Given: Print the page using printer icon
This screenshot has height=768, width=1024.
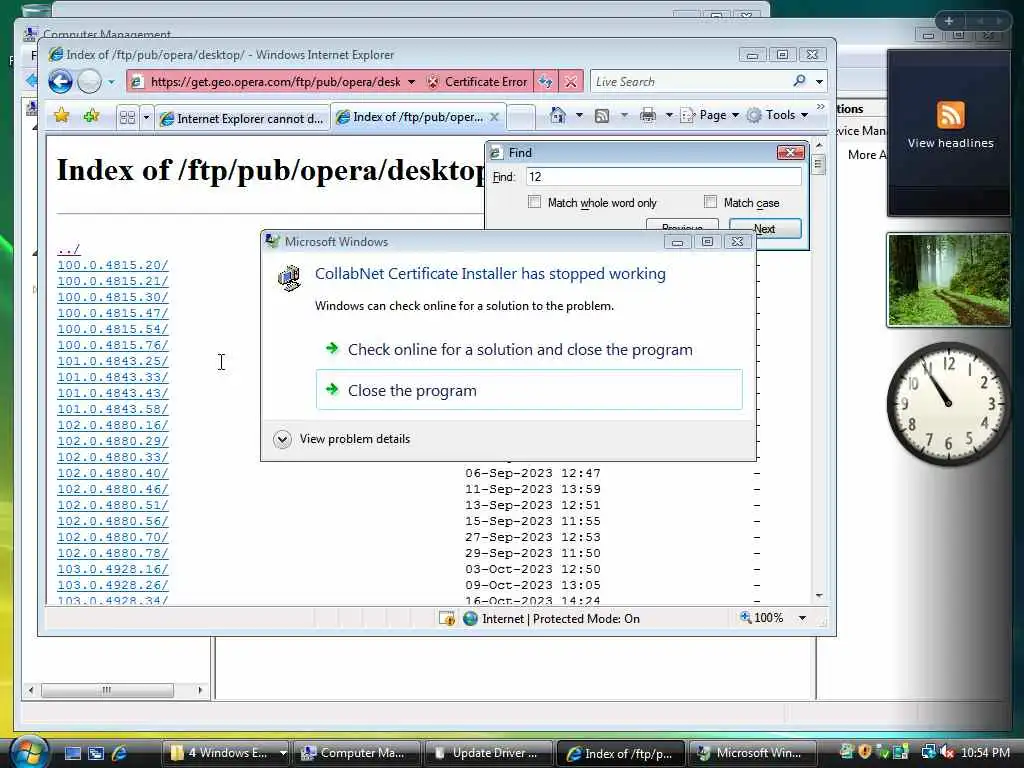Looking at the screenshot, I should point(648,116).
